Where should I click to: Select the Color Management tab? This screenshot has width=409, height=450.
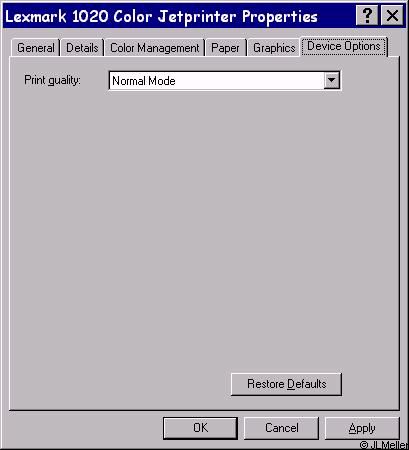click(155, 48)
